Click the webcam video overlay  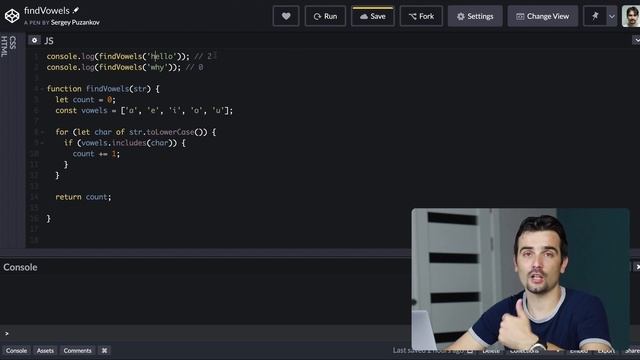click(520, 280)
